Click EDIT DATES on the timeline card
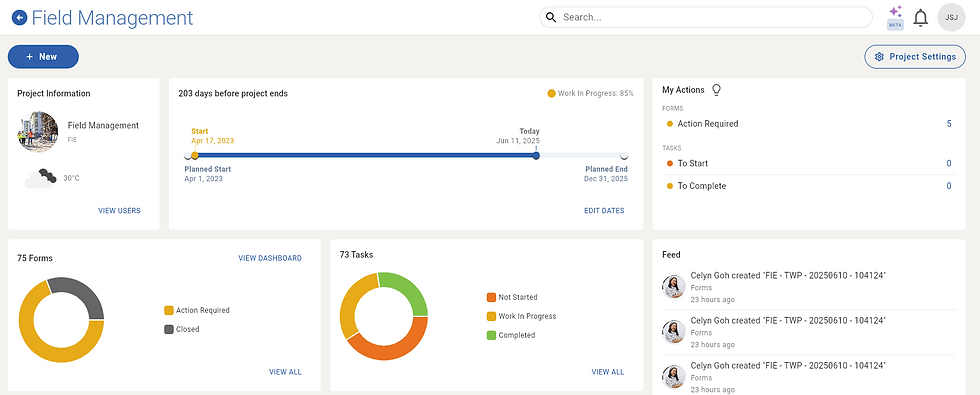 coord(604,211)
